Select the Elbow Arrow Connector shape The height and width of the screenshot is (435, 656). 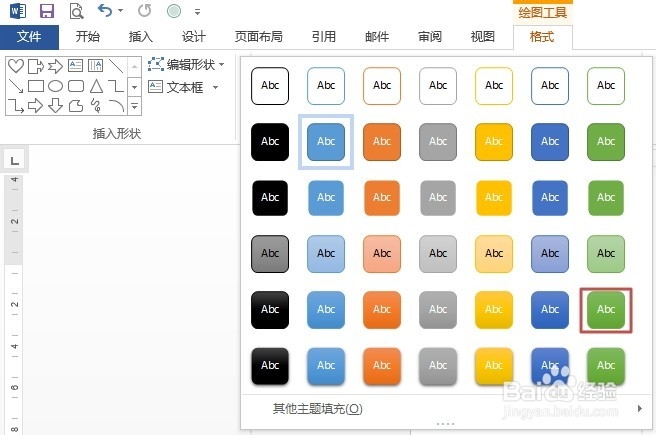coord(16,106)
